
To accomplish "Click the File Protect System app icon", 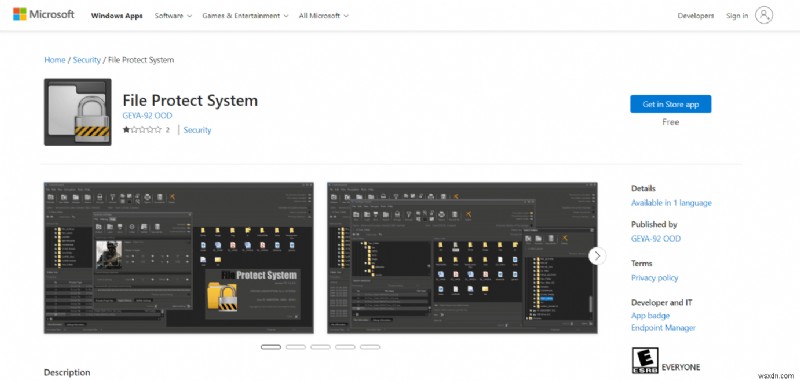I will [x=78, y=112].
